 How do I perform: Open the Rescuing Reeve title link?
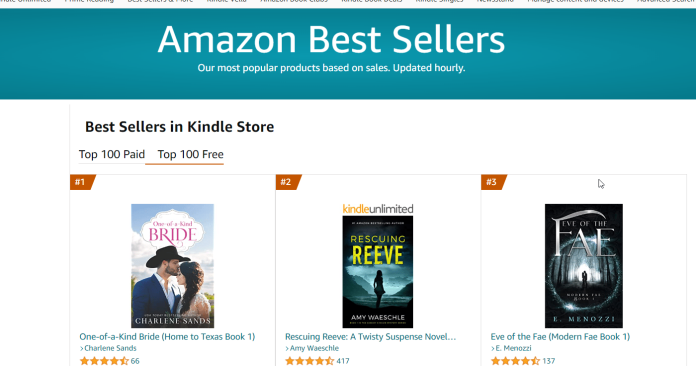coord(370,337)
